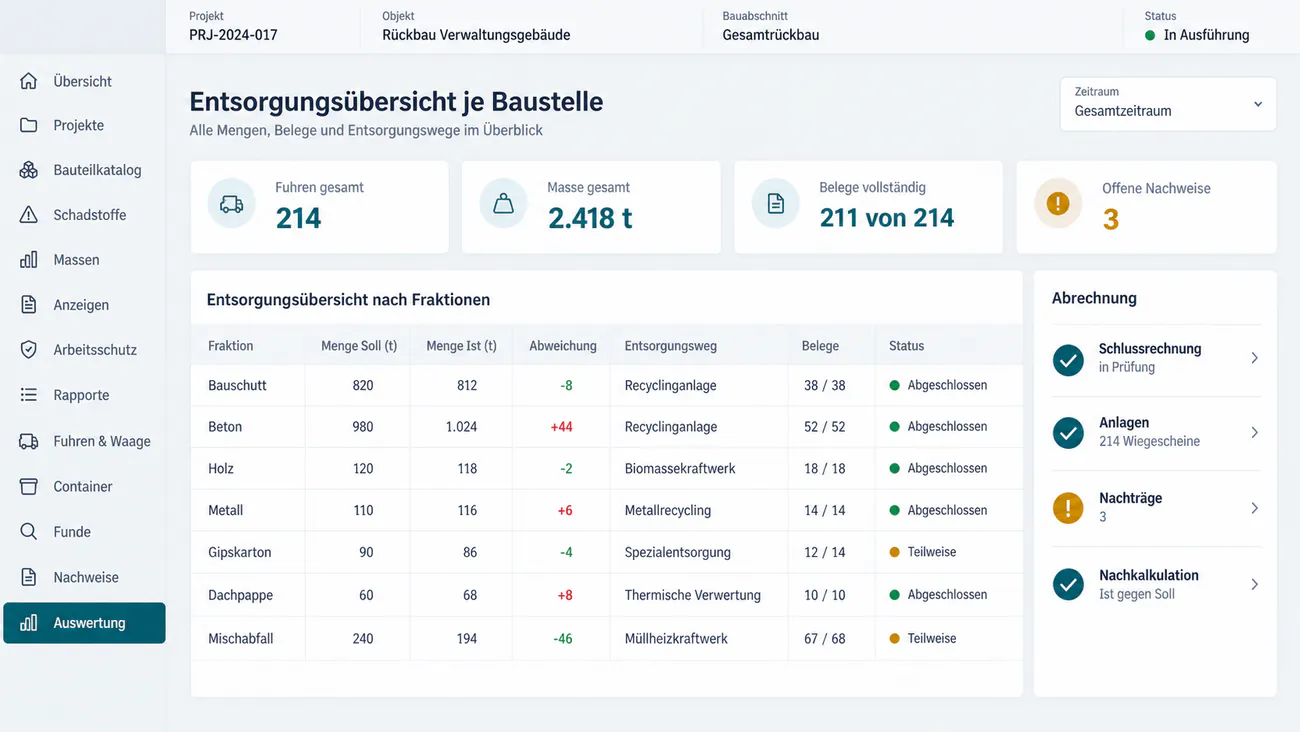Click the truck icon beside Fuhren & Waage

coord(29,441)
